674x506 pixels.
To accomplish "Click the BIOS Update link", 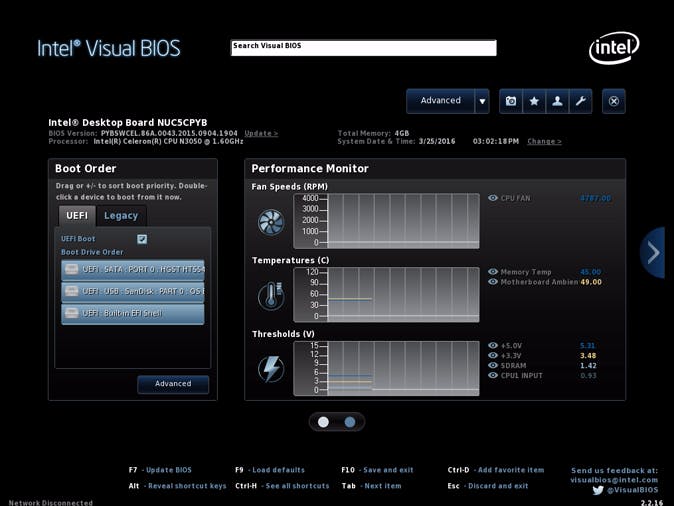I will [x=261, y=133].
